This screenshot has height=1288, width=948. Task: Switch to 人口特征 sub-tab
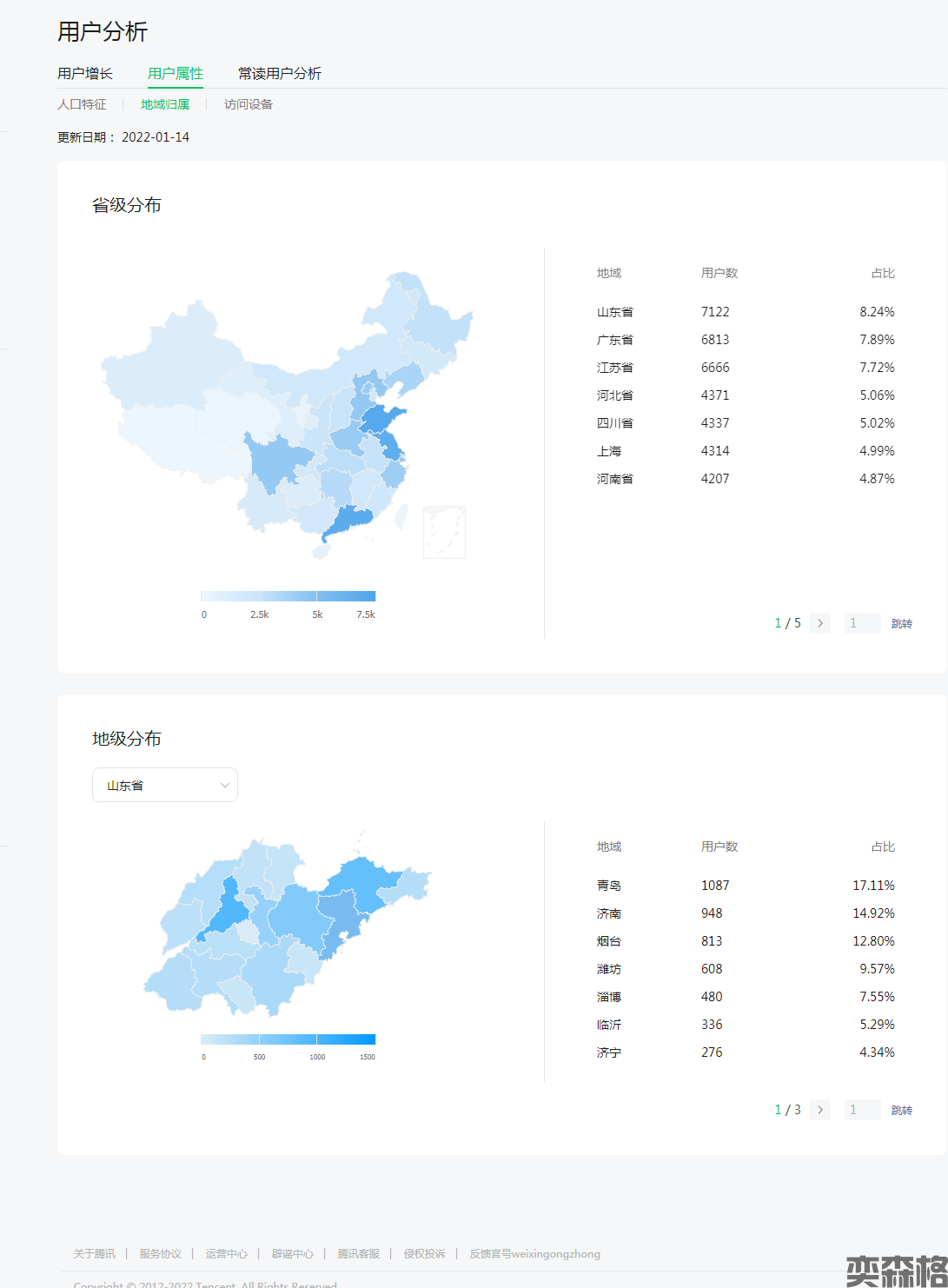click(82, 104)
